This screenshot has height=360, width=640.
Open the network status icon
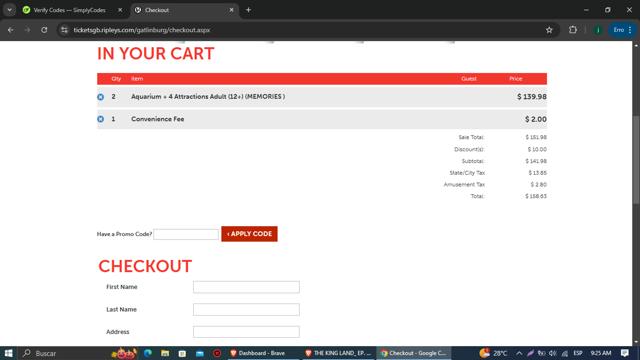(564, 353)
